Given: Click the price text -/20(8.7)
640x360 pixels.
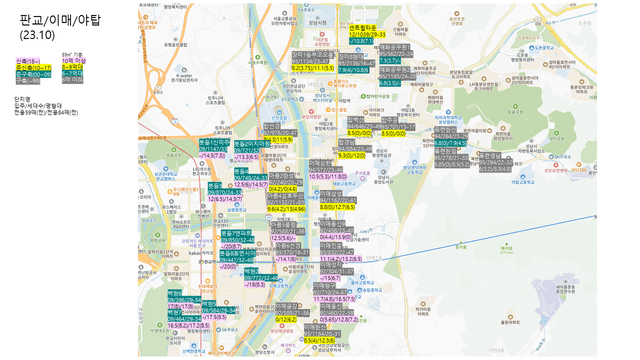Looking at the screenshot, I should 231,247.
